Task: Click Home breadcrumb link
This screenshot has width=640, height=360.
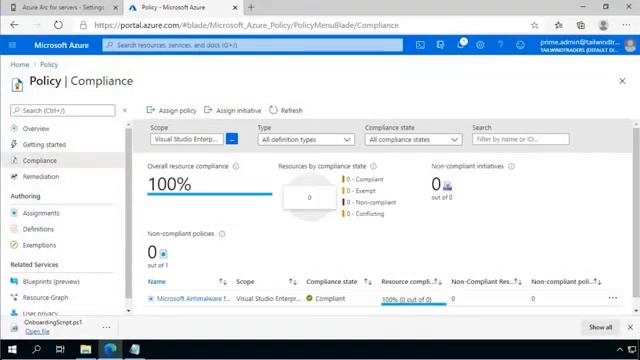Action: click(20, 64)
